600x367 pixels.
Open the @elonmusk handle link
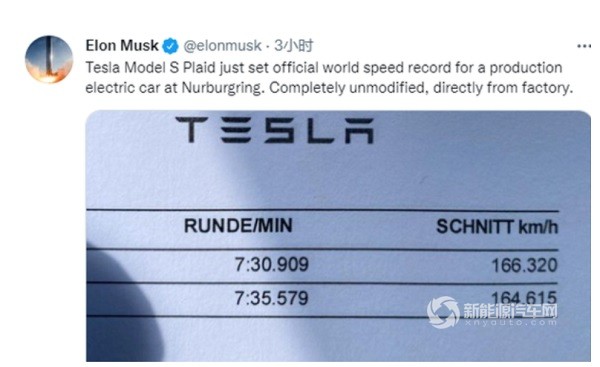click(222, 46)
